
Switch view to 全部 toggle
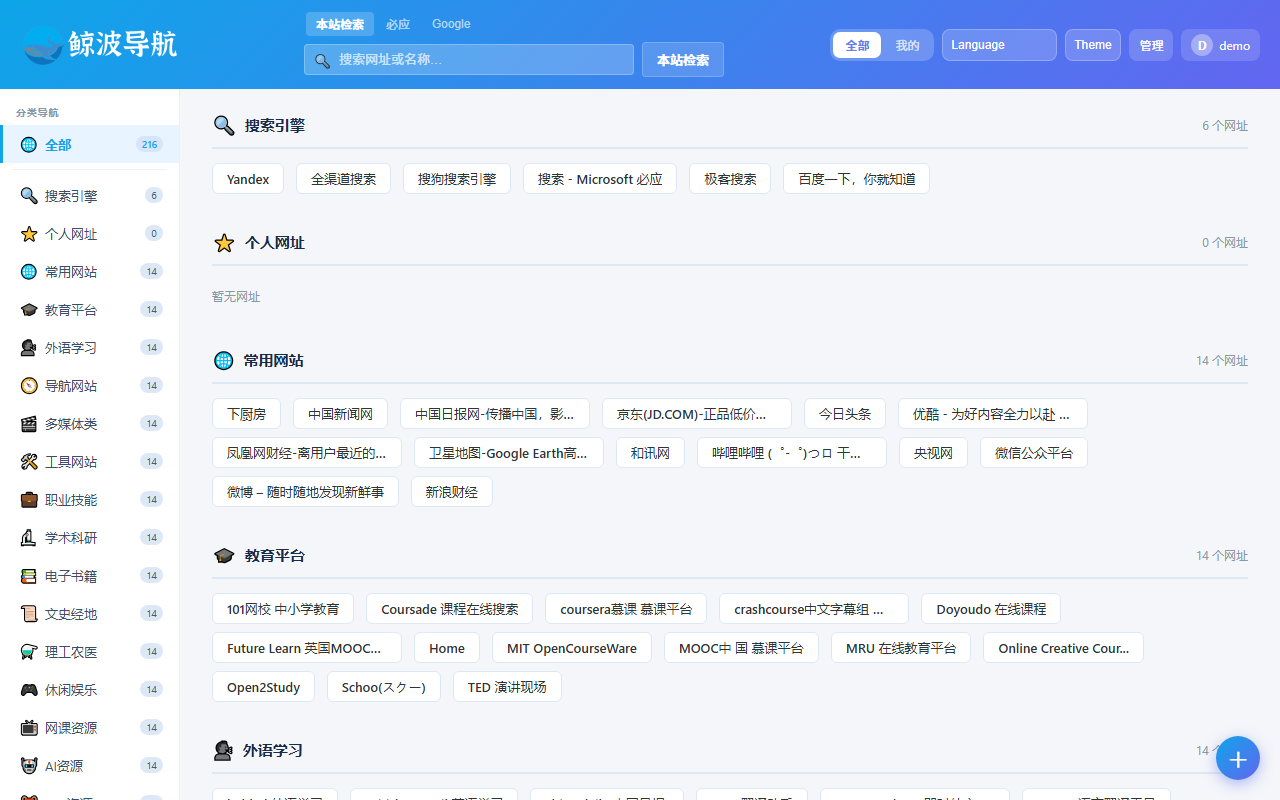point(857,45)
